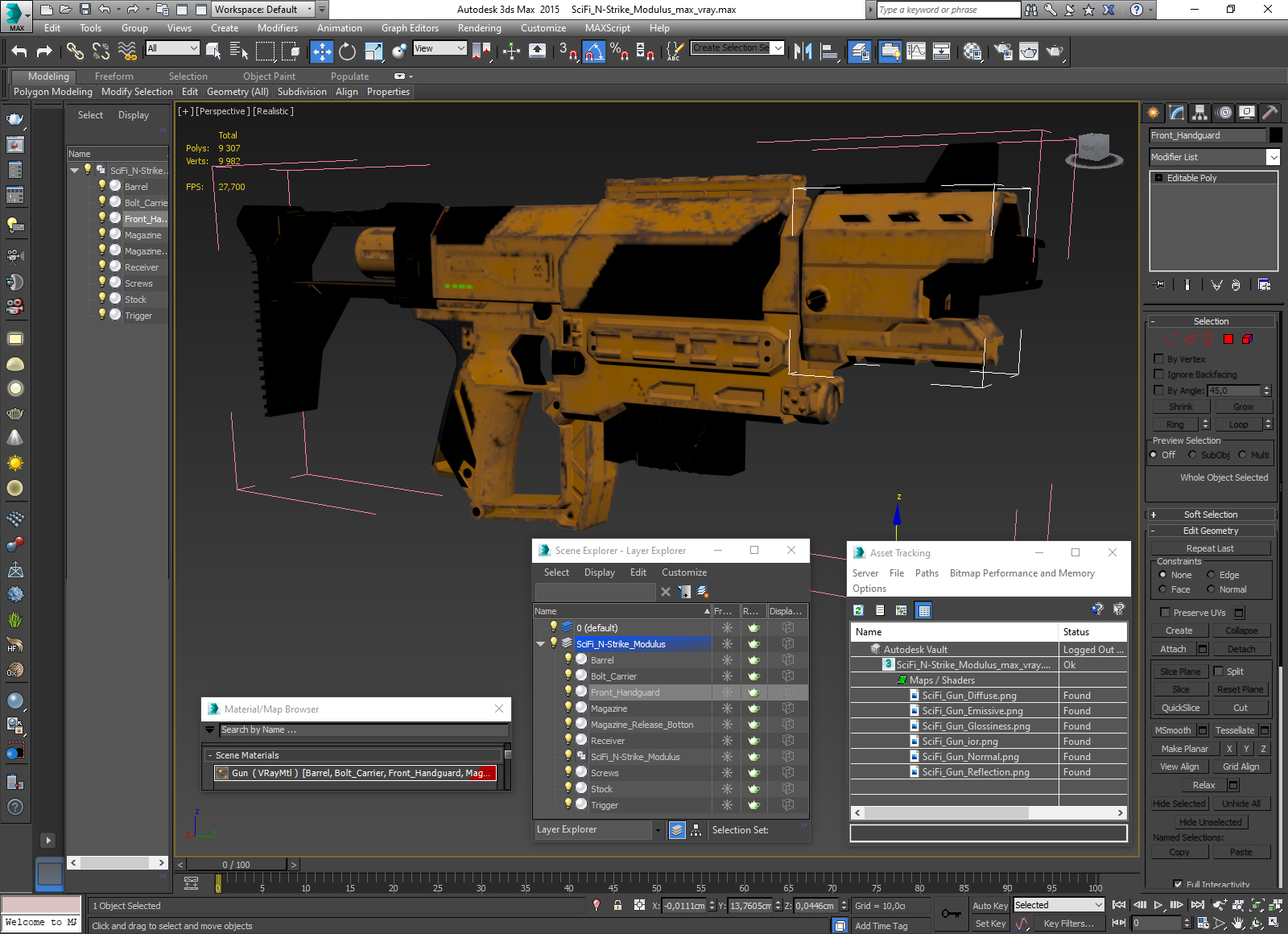Click the Undo arrow in main toolbar

19,52
